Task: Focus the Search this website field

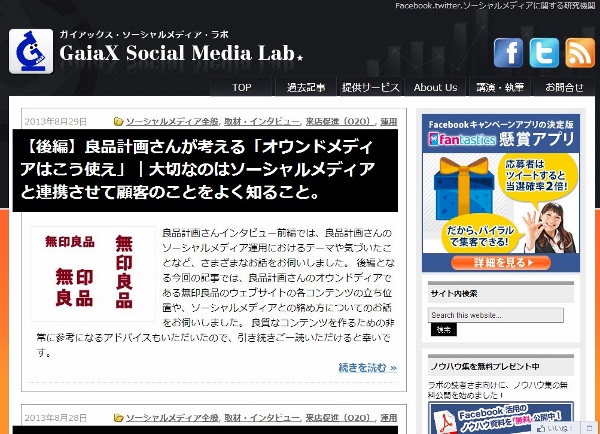Action: pos(496,315)
